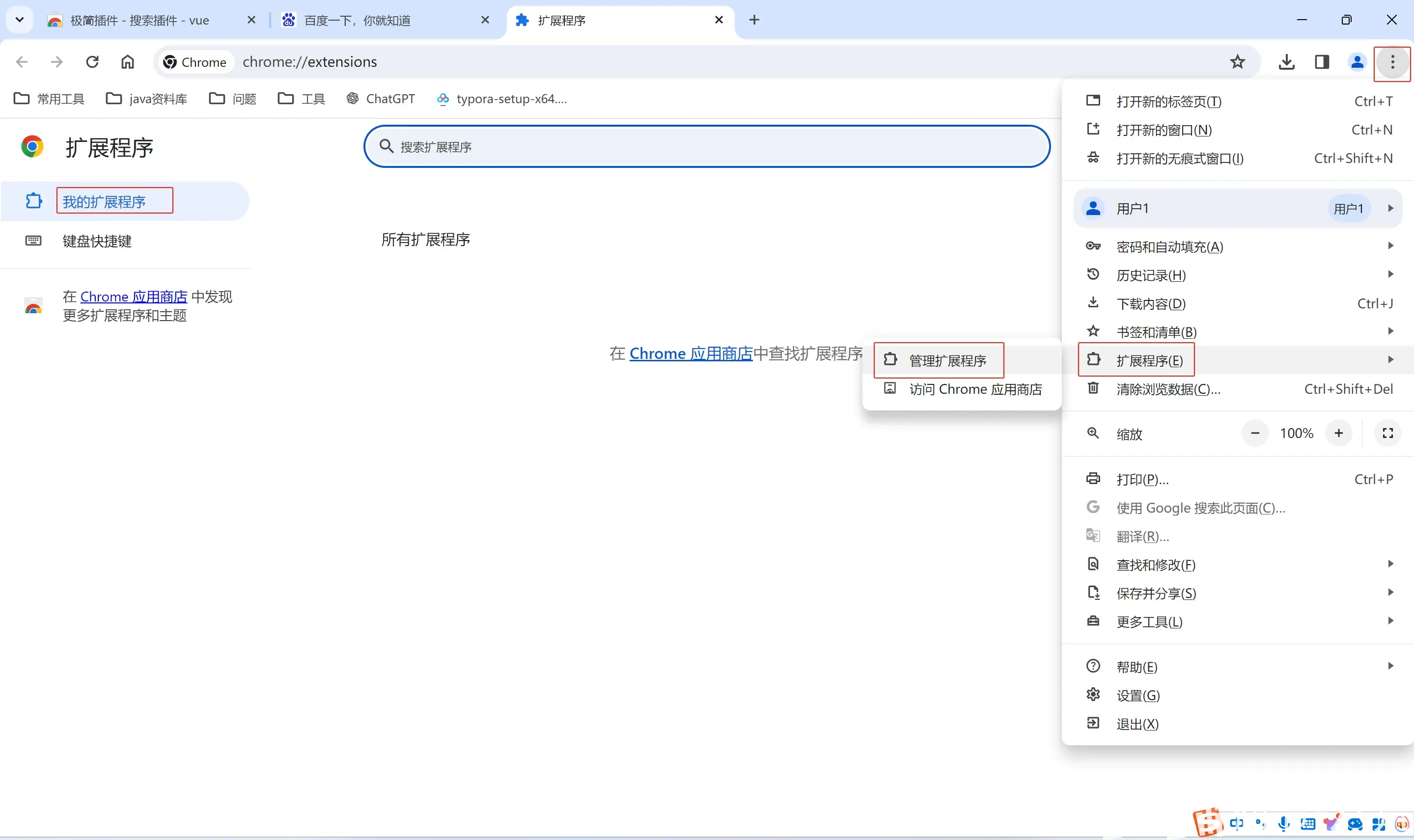Open a new tab with plus button
1414x840 pixels.
click(754, 20)
